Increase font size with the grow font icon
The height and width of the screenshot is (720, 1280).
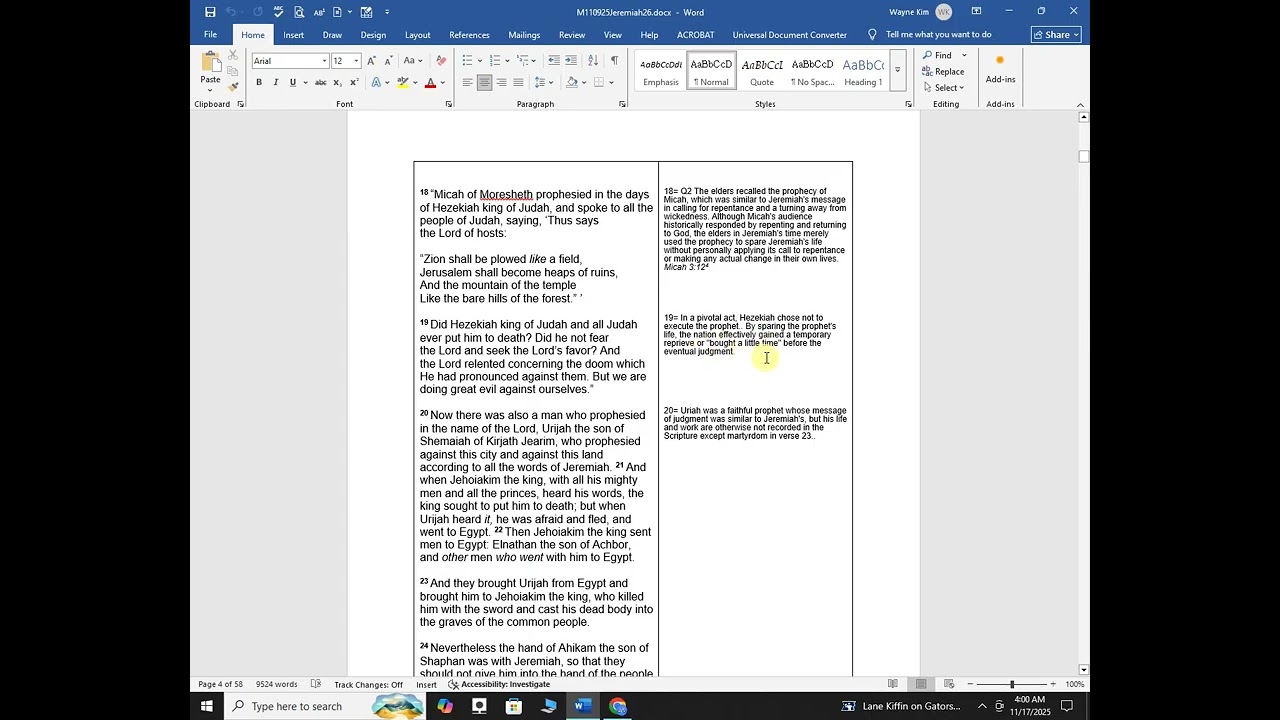[372, 61]
